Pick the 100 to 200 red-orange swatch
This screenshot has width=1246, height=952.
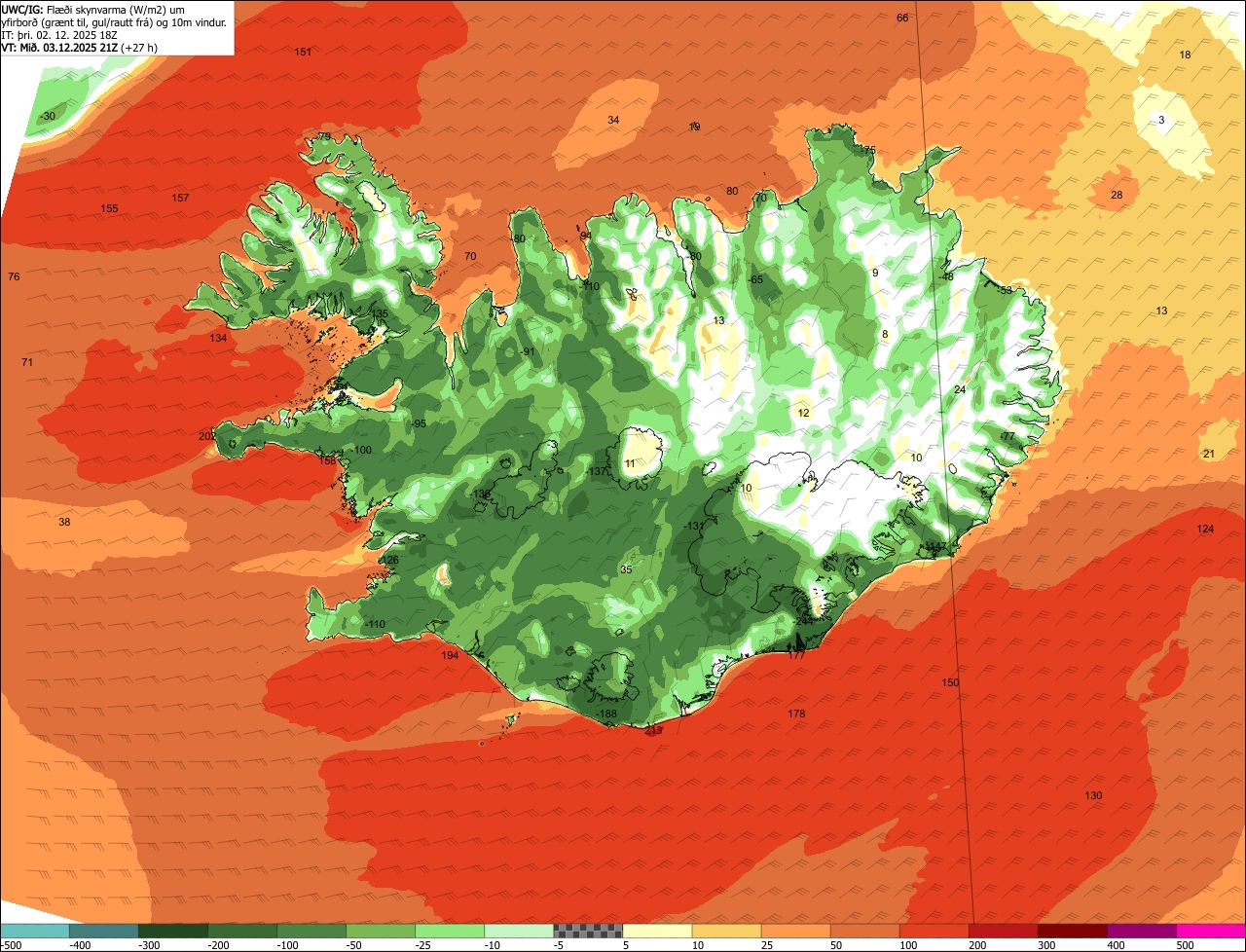934,931
